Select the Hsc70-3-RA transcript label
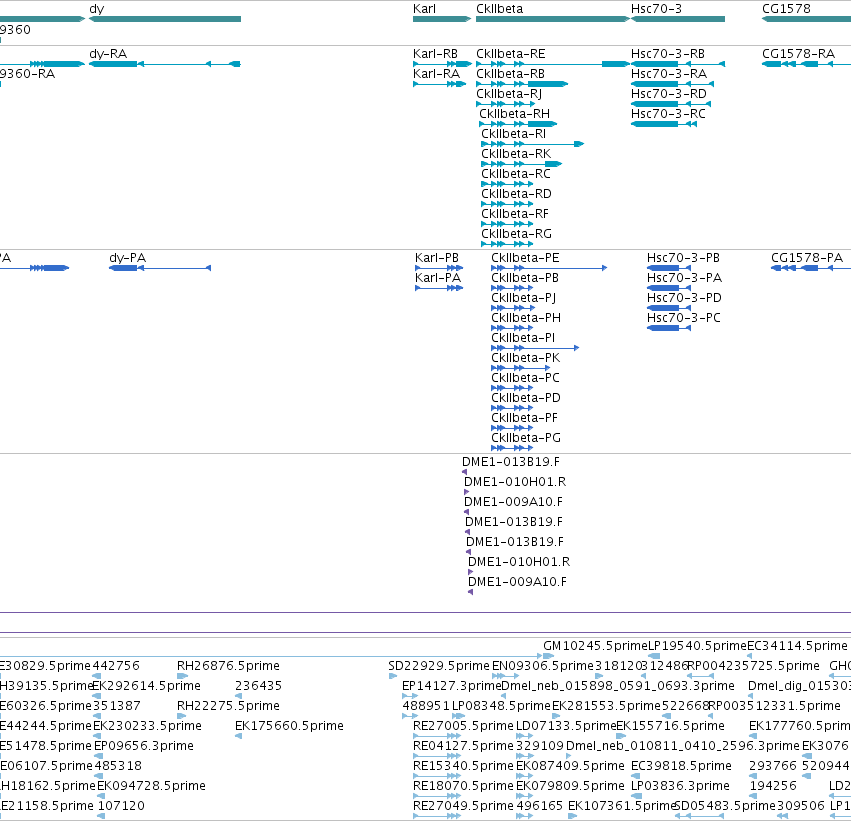Viewport: 851px width, 821px height. [669, 74]
